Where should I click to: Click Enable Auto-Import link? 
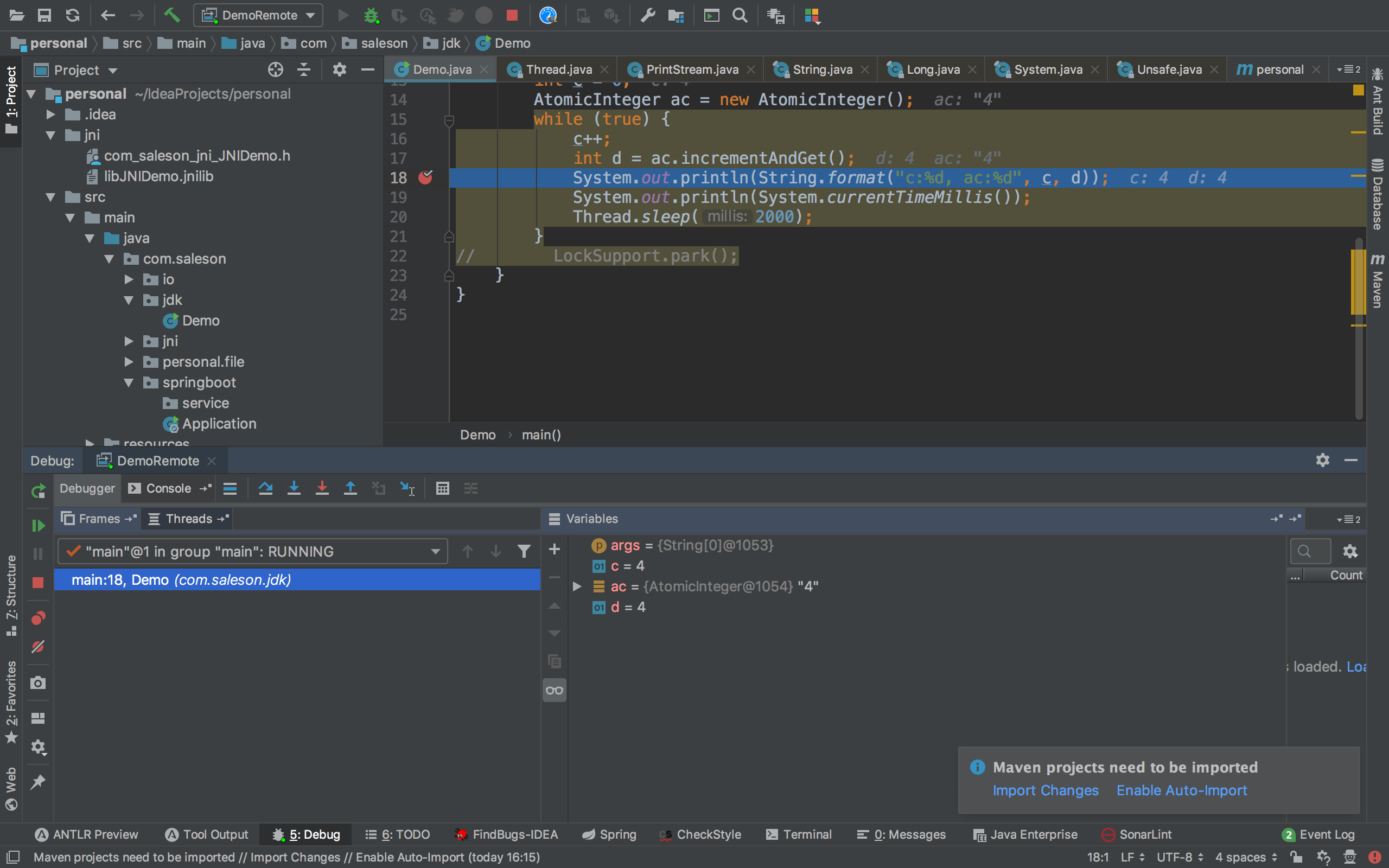pyautogui.click(x=1181, y=790)
